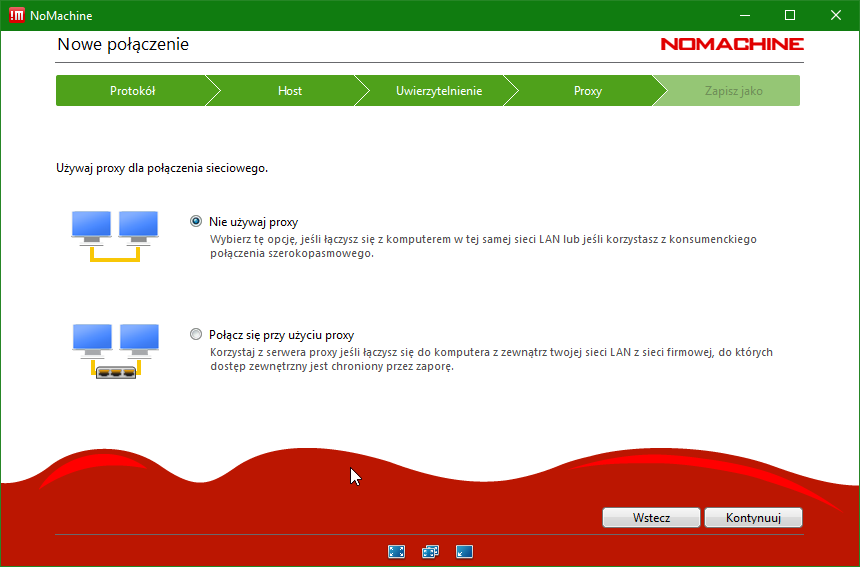
Task: Switch to the Proxy step
Action: (587, 91)
